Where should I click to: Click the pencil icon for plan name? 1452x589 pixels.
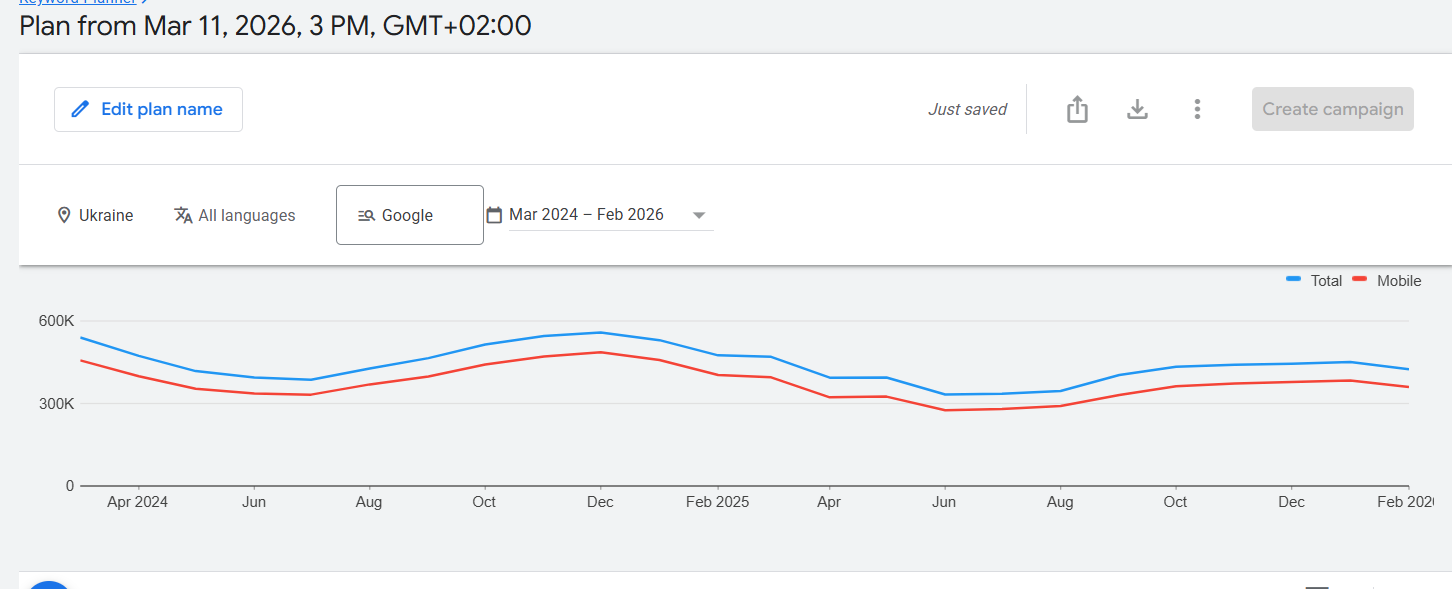click(81, 110)
